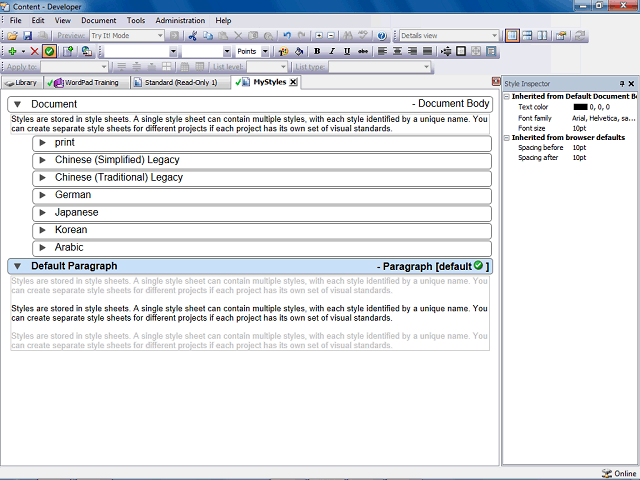Collapse Inherited from Default Document group
Image resolution: width=640 pixels, height=480 pixels.
[x=507, y=97]
